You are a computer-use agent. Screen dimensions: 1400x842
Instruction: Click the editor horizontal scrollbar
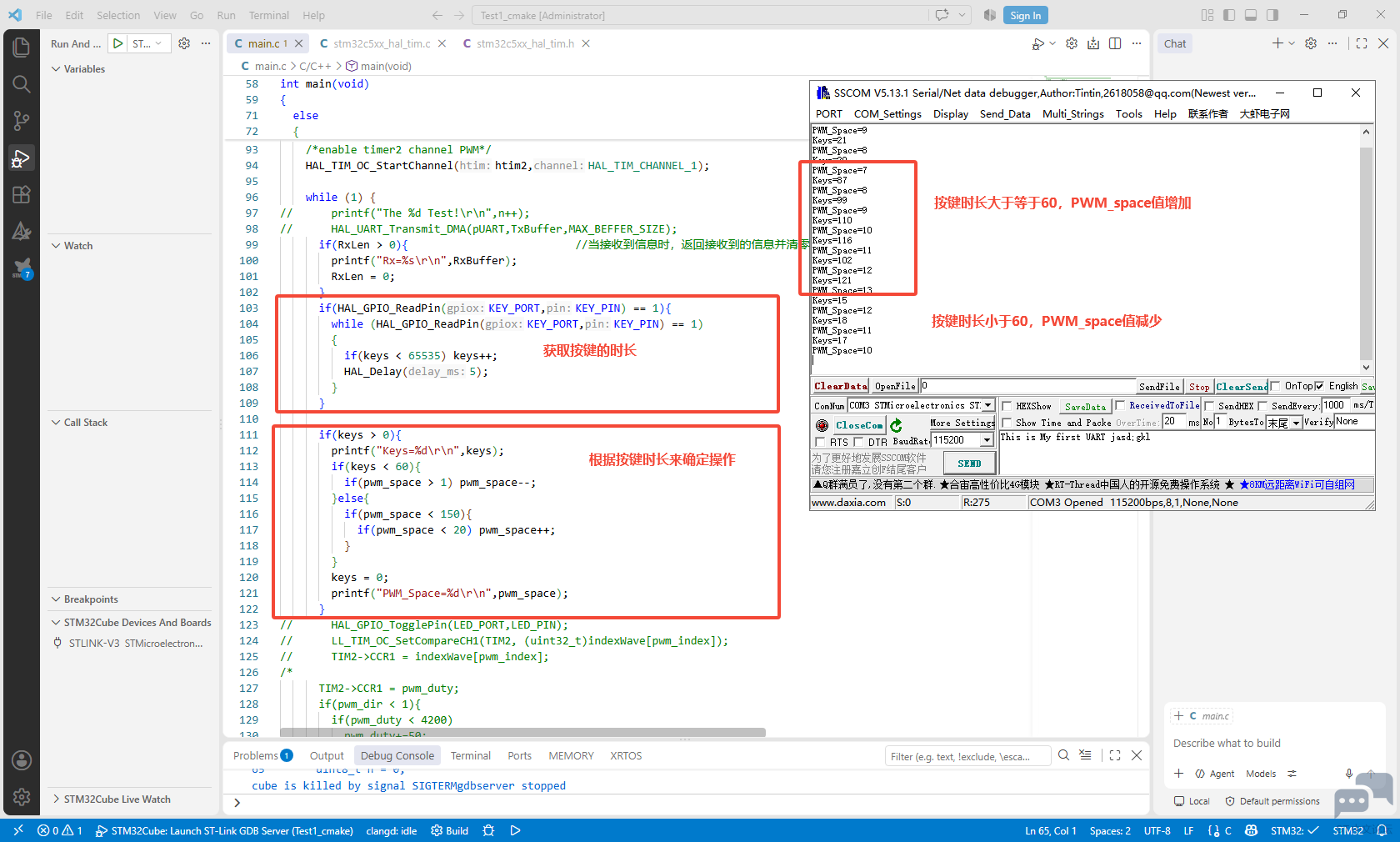click(522, 733)
